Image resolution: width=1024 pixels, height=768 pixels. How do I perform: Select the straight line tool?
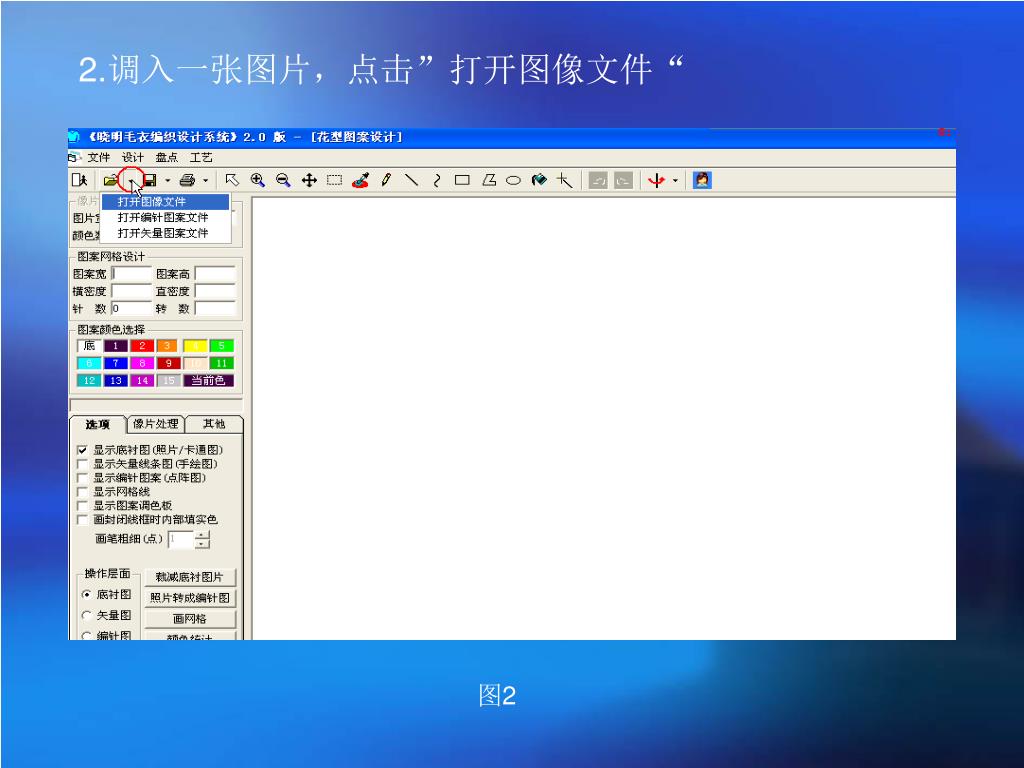coord(411,180)
